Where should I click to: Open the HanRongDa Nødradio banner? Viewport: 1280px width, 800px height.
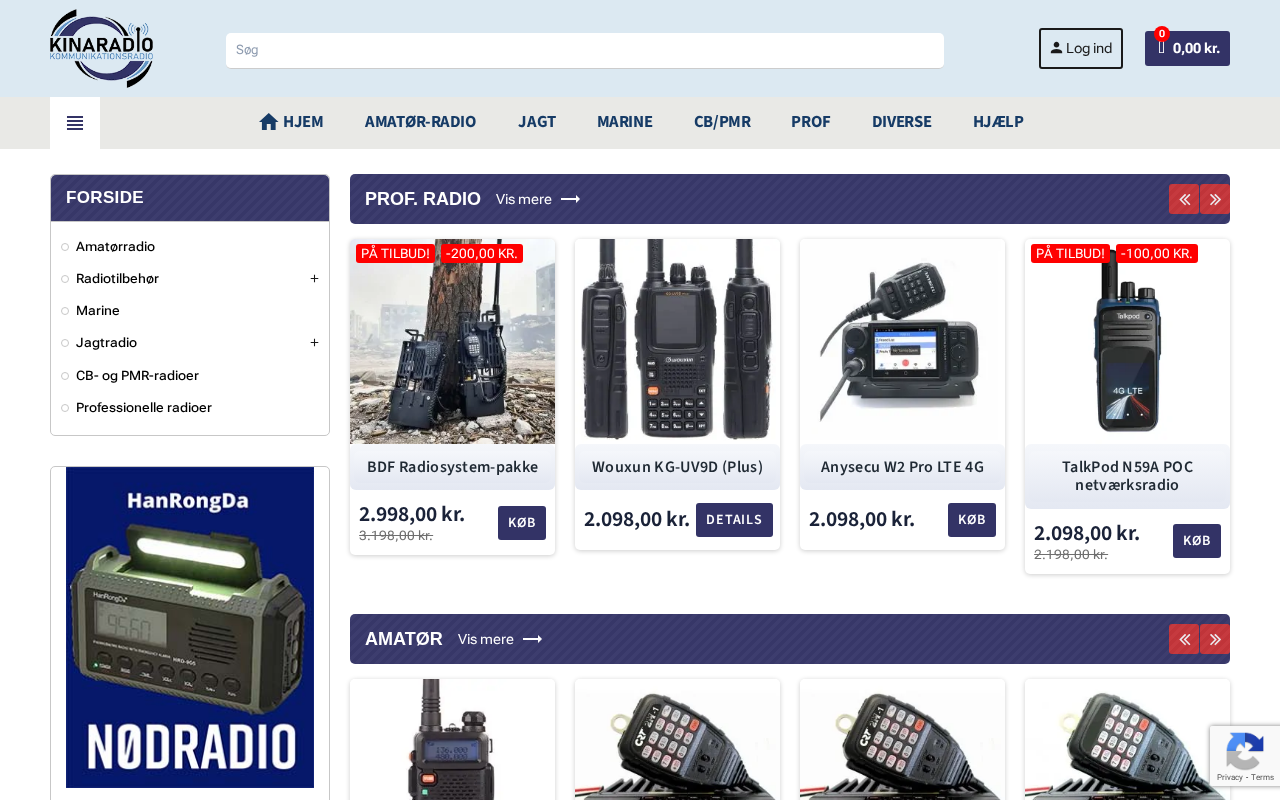click(x=190, y=627)
